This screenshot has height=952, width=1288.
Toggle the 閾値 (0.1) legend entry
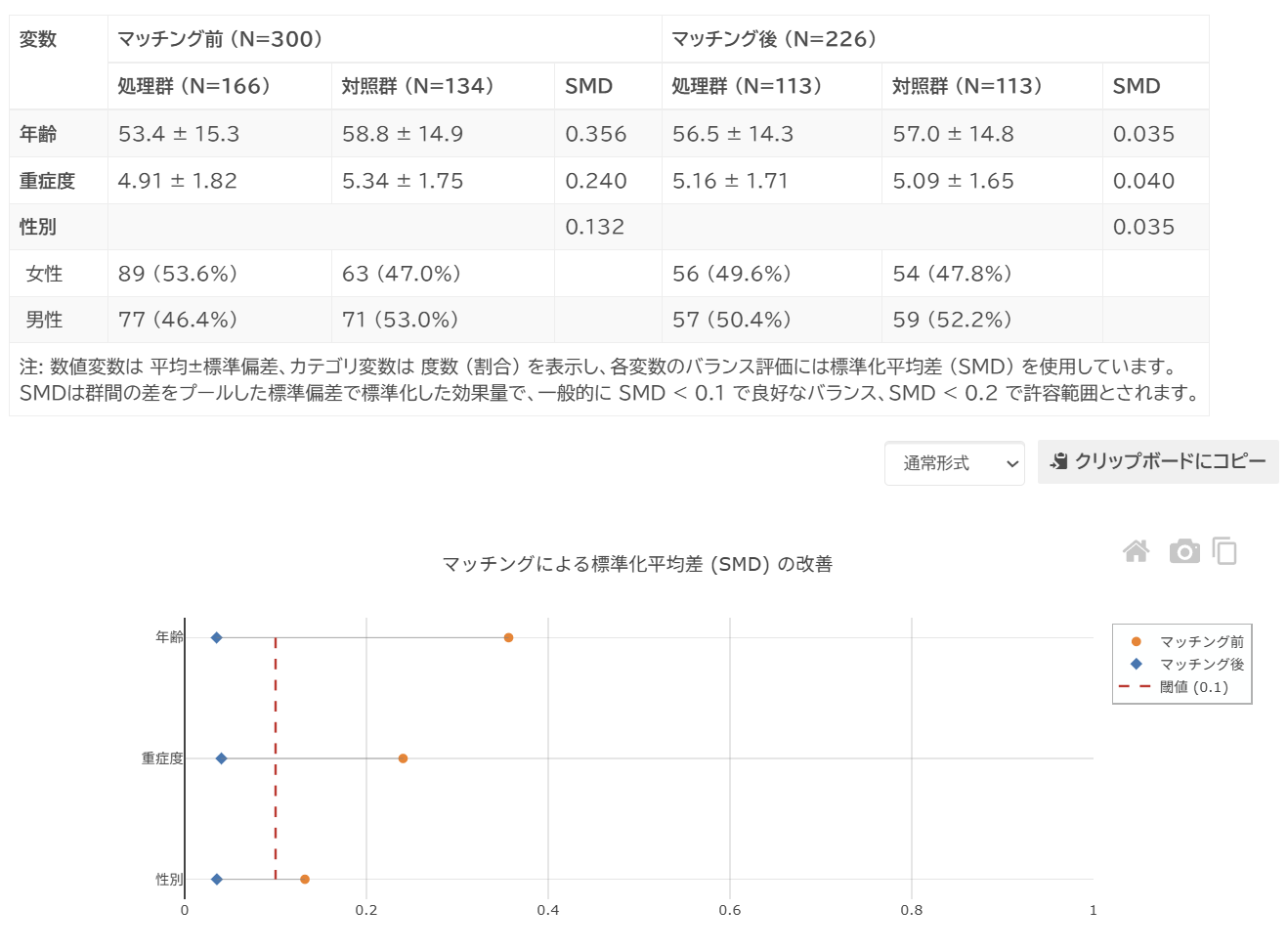point(1193,687)
